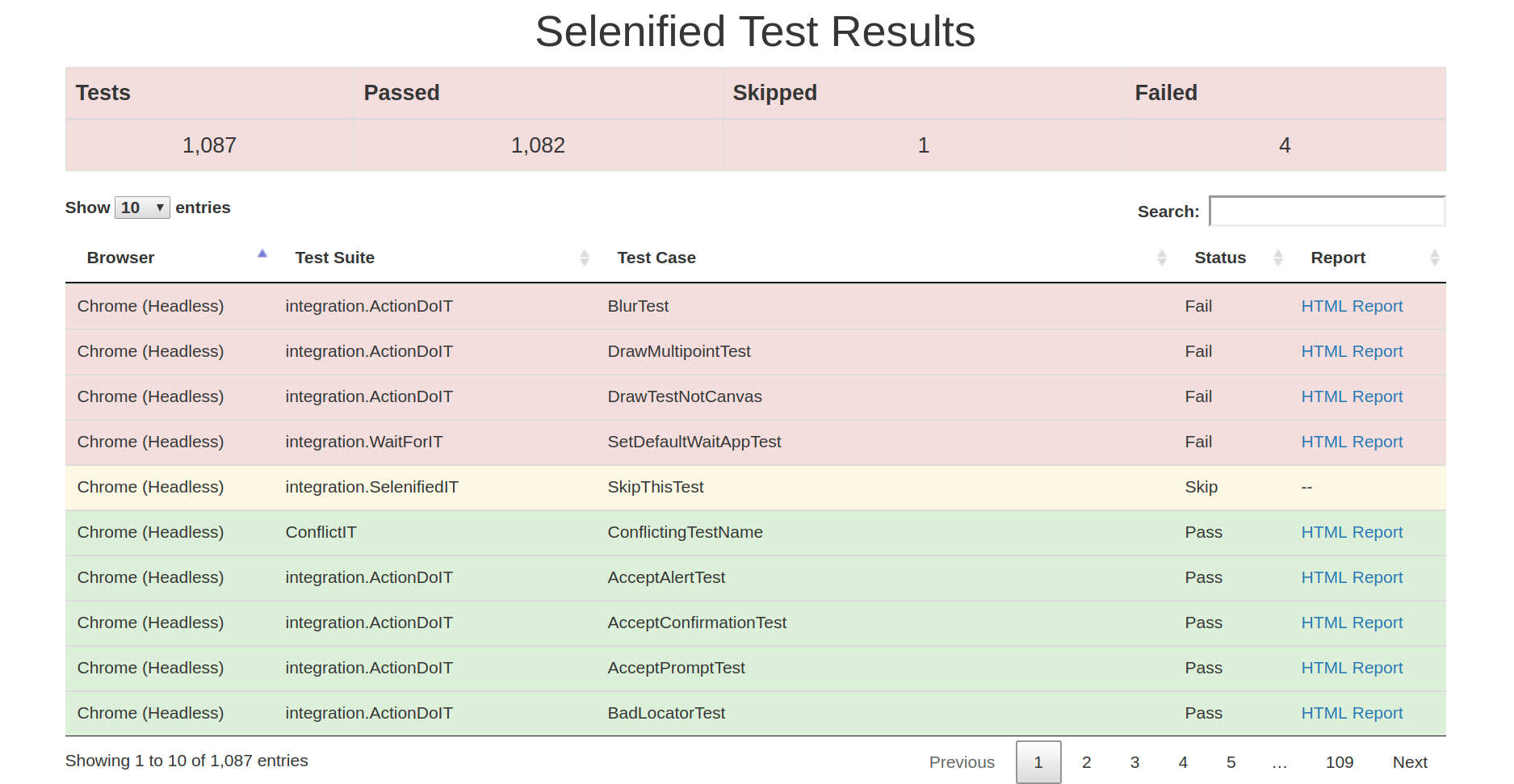Viewport: 1514px width, 784px height.
Task: Select the SkipThisTest table row
Action: click(x=655, y=487)
